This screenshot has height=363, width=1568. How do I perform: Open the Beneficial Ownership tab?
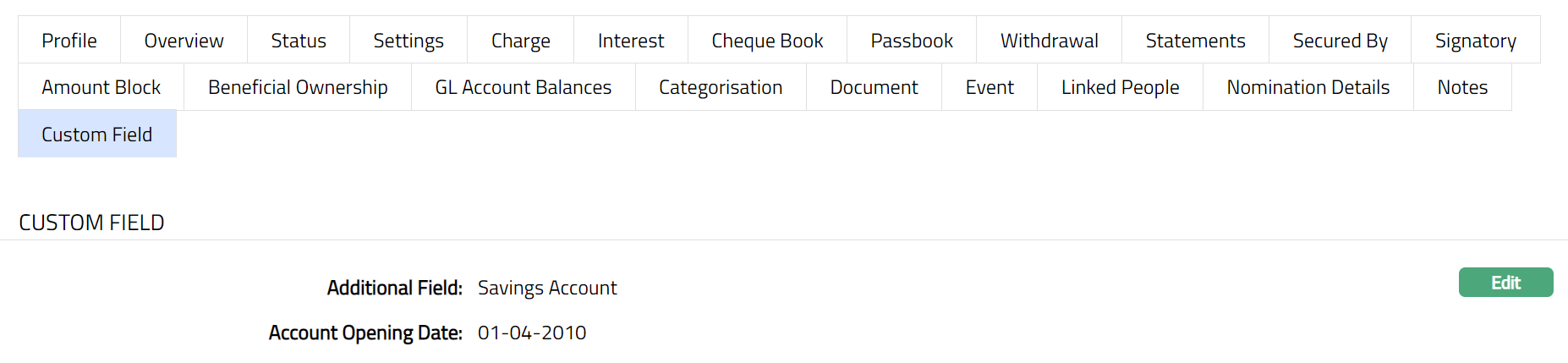(298, 87)
